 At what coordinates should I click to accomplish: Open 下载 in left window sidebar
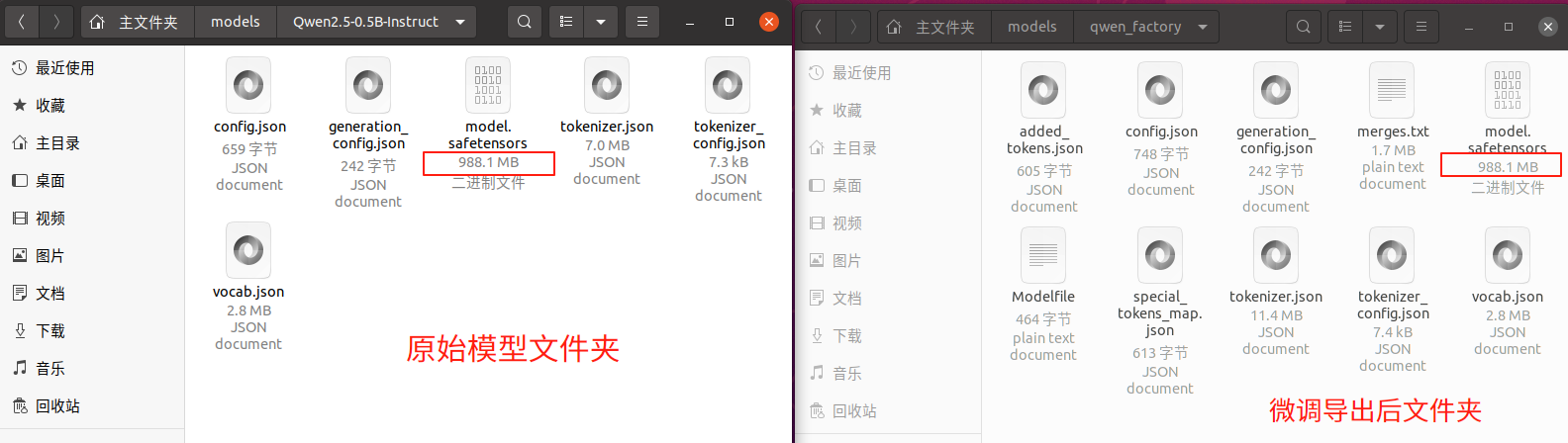point(92,331)
